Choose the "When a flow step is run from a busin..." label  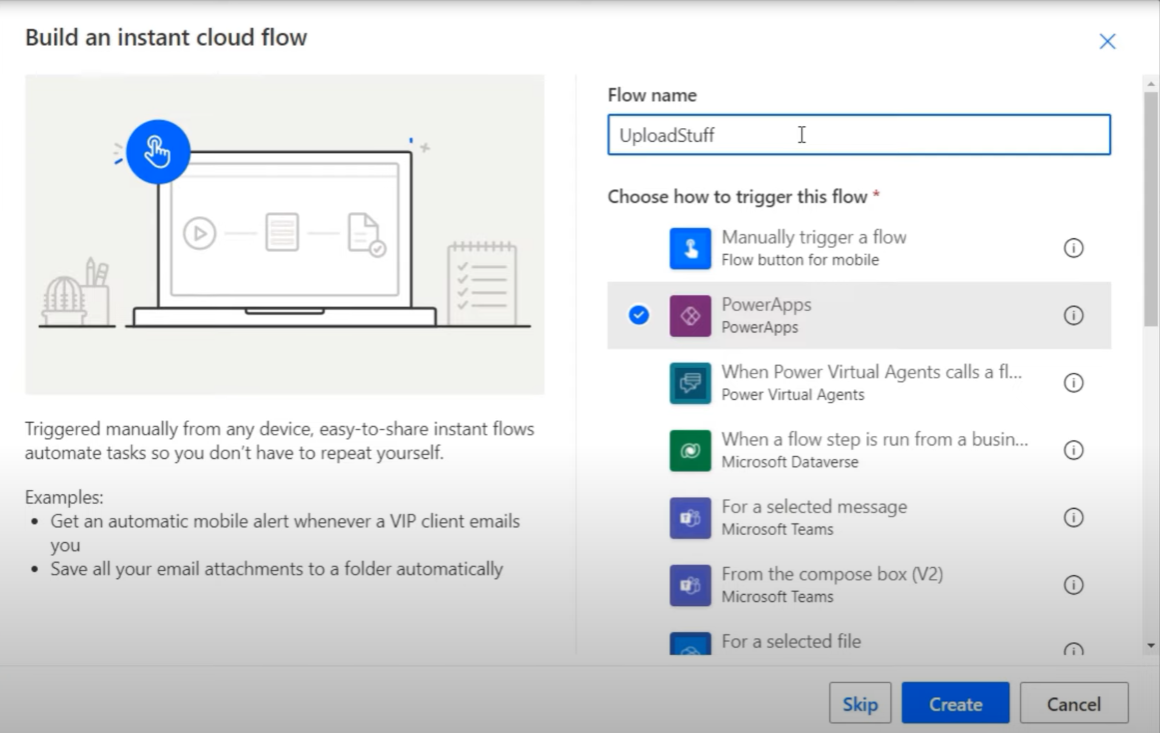[x=874, y=439]
